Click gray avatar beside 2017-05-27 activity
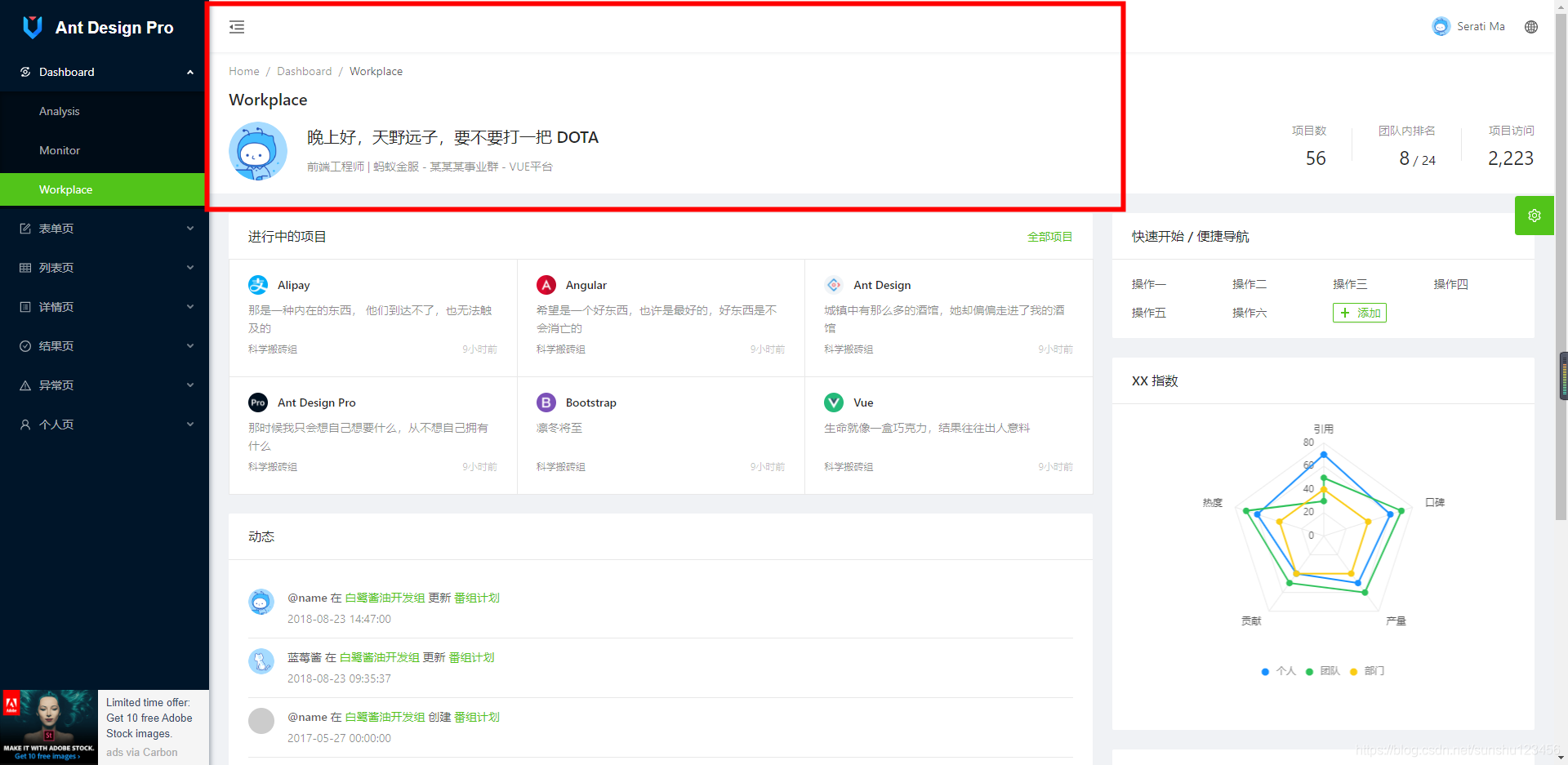Viewport: 1568px width, 765px height. coord(261,721)
